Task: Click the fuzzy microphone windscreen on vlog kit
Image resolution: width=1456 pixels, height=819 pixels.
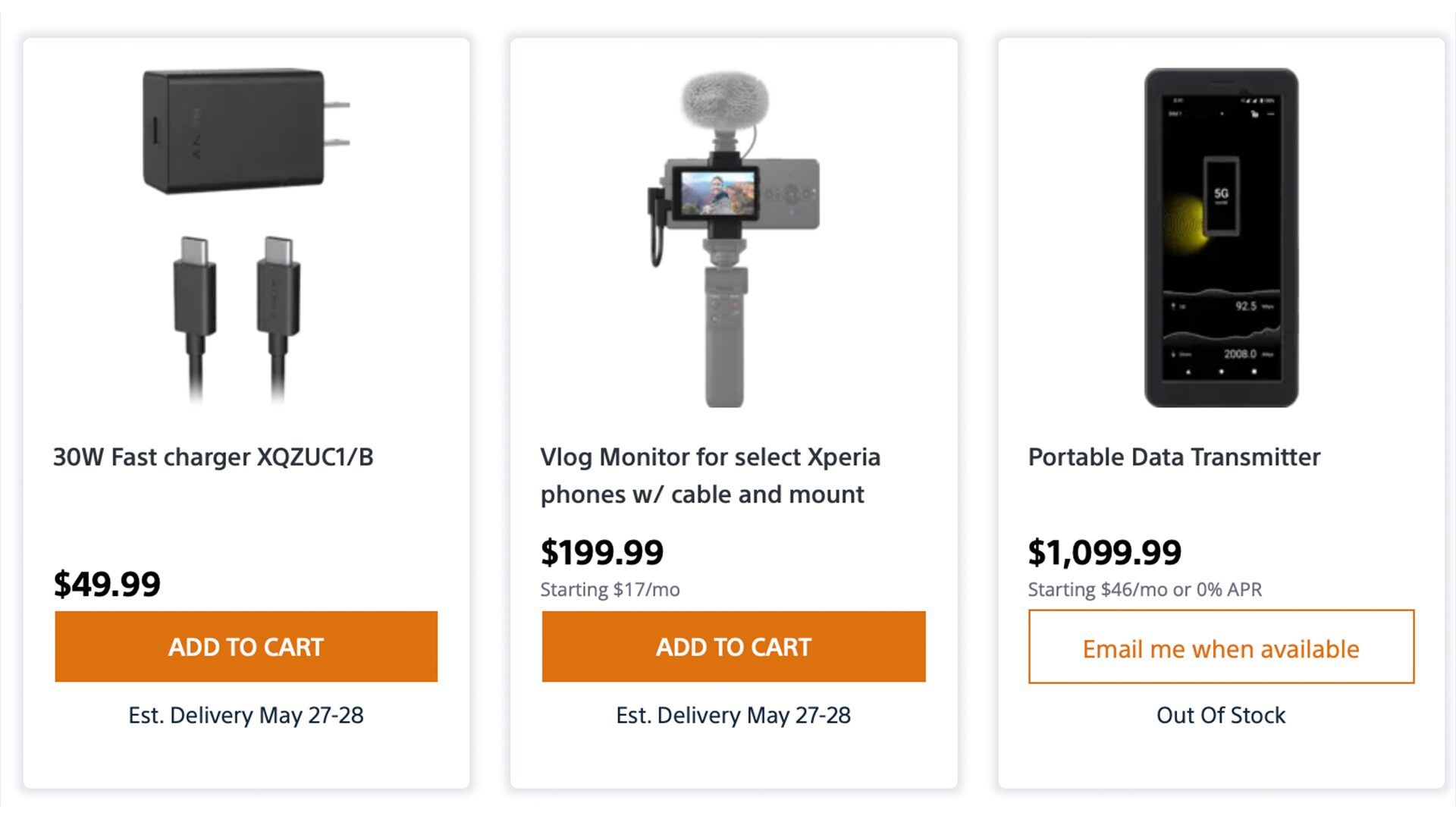Action: click(x=725, y=101)
